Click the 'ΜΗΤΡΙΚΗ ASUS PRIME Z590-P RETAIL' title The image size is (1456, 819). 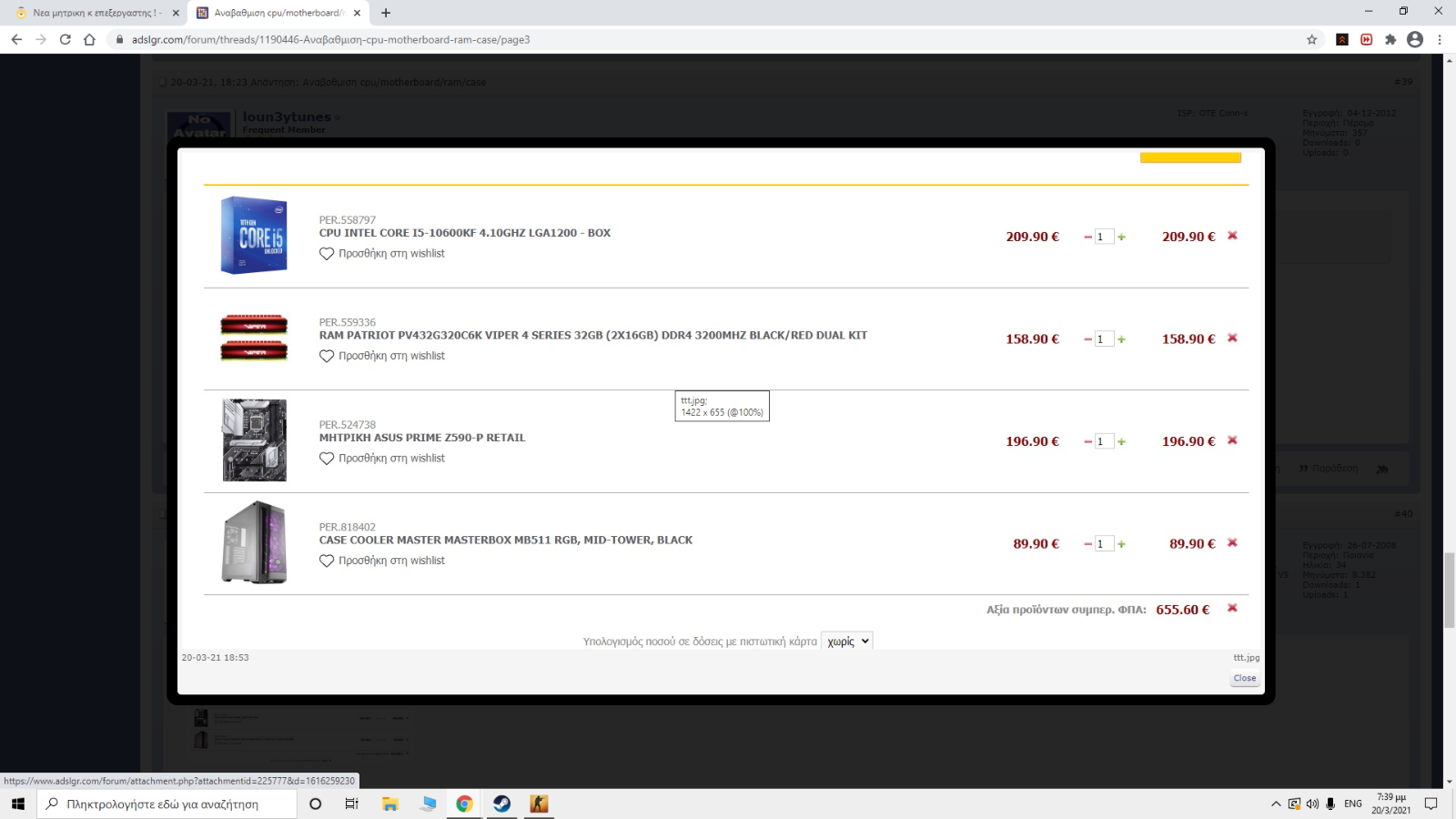(422, 438)
